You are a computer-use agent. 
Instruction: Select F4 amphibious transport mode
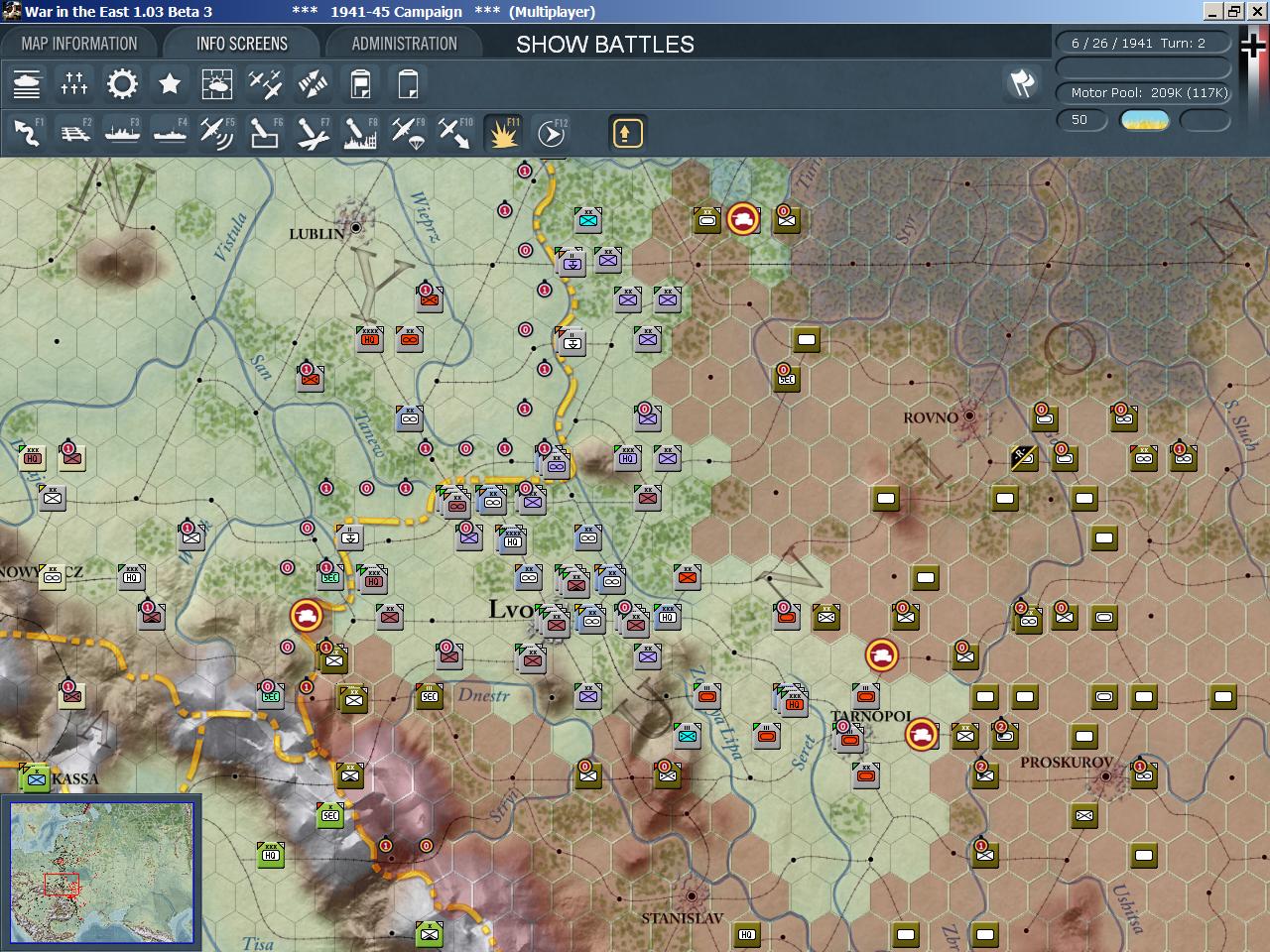tap(170, 133)
